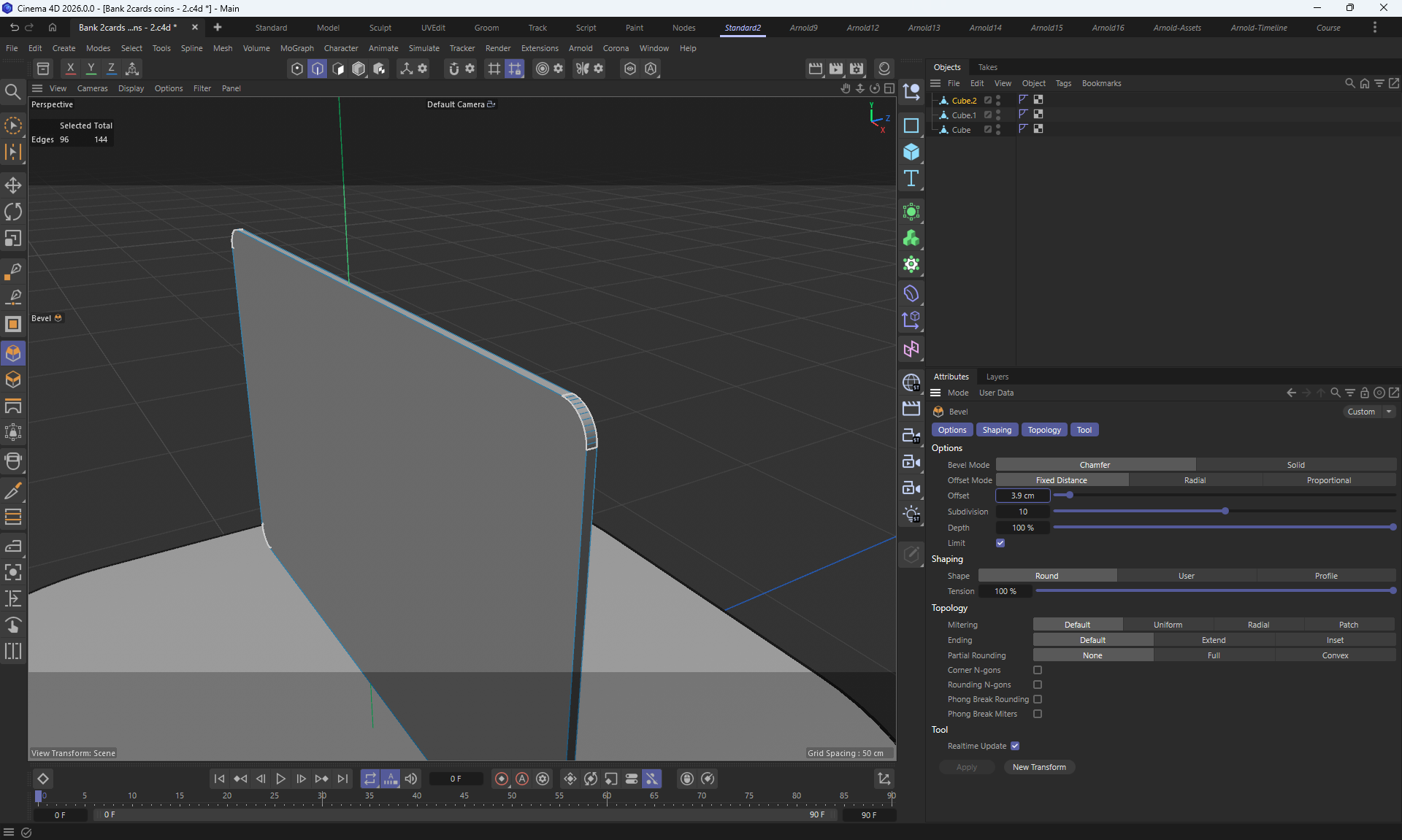Switch to the Layers tab
Image resolution: width=1402 pixels, height=840 pixels.
pyautogui.click(x=997, y=377)
